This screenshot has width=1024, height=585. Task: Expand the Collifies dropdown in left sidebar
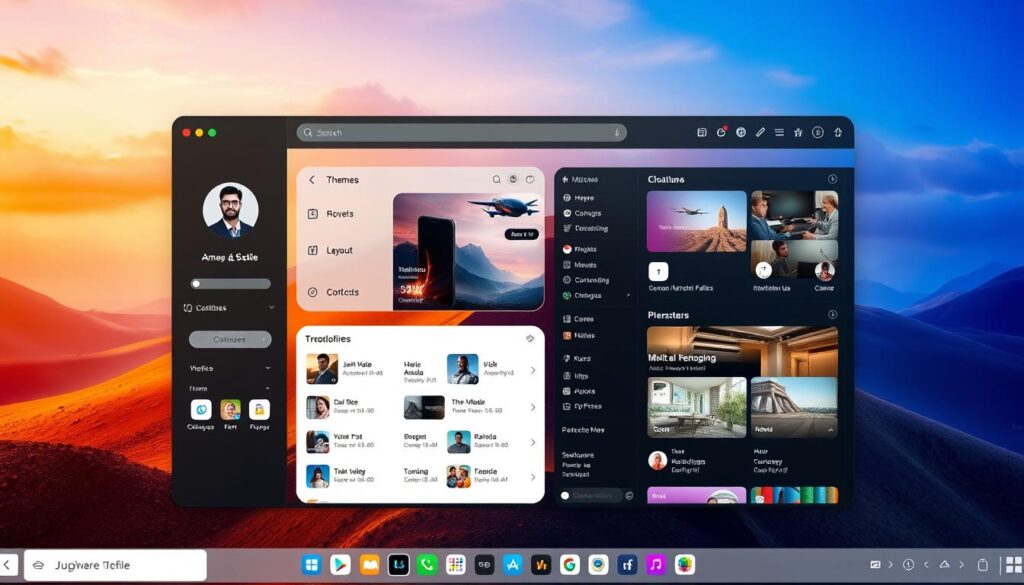pyautogui.click(x=271, y=308)
